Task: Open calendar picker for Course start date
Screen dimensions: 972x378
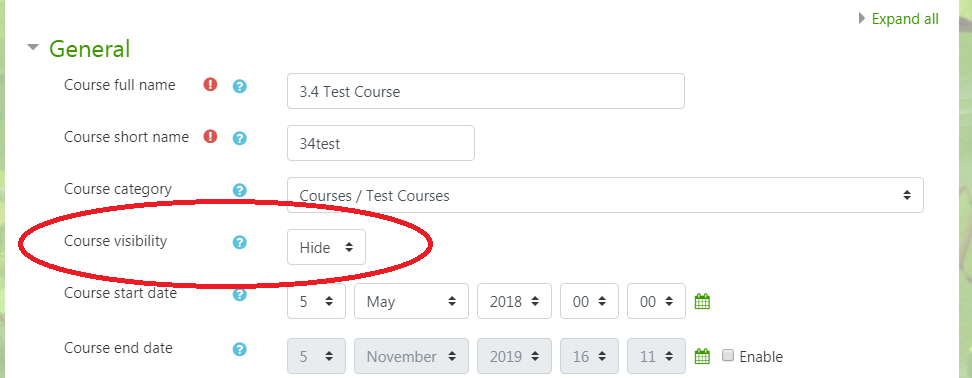Action: click(702, 302)
